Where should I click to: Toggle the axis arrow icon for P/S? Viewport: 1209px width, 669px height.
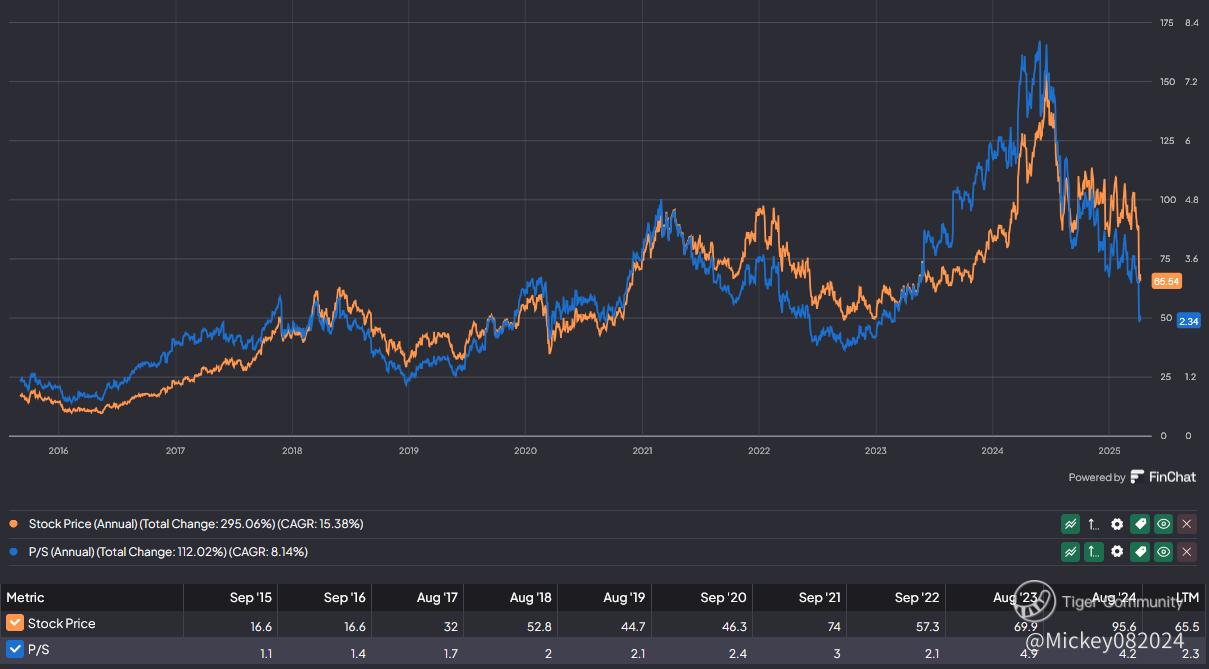(x=1094, y=551)
